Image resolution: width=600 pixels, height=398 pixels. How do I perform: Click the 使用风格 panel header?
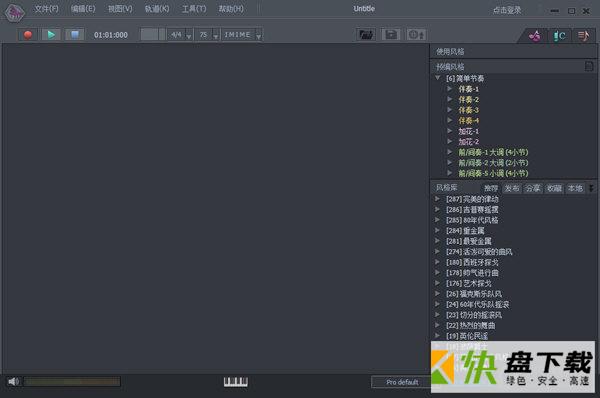[513, 51]
